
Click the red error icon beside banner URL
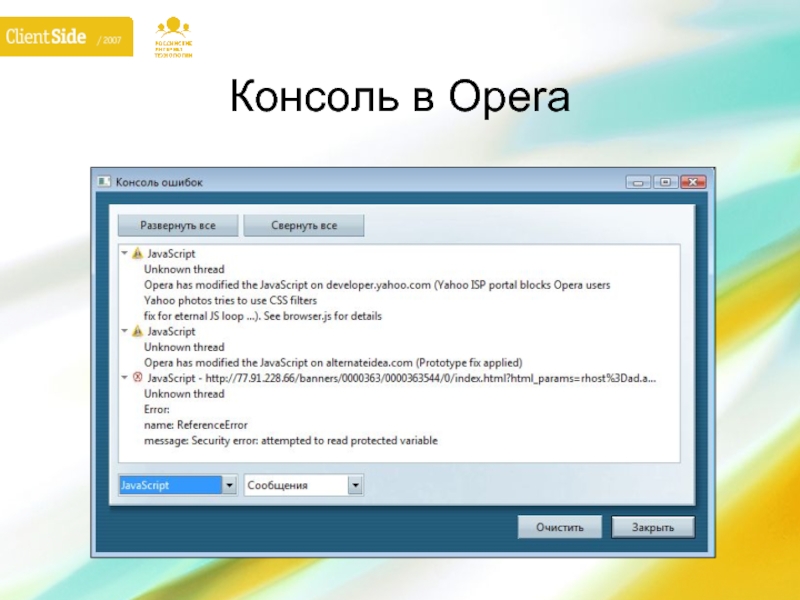(137, 378)
